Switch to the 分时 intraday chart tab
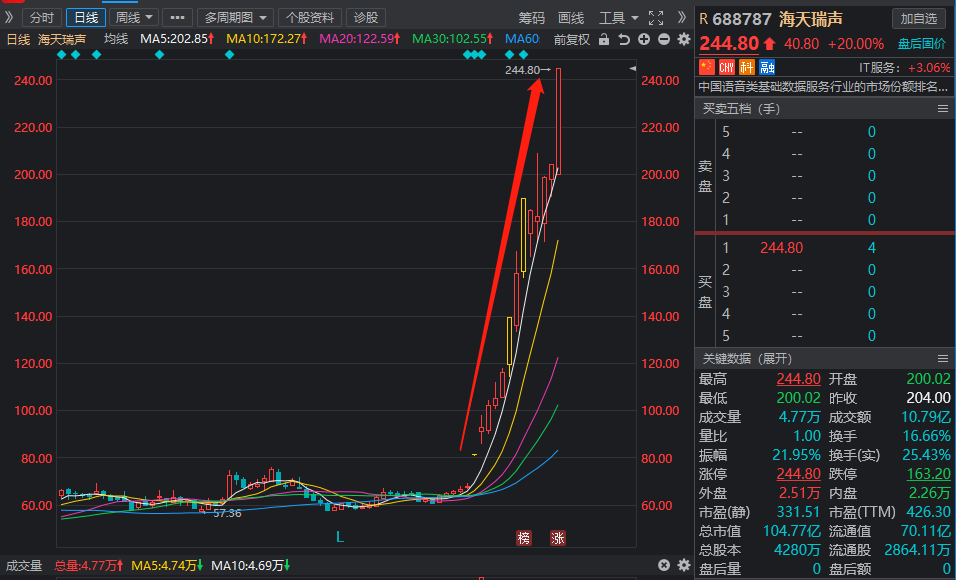The height and width of the screenshot is (580, 956). click(x=42, y=18)
